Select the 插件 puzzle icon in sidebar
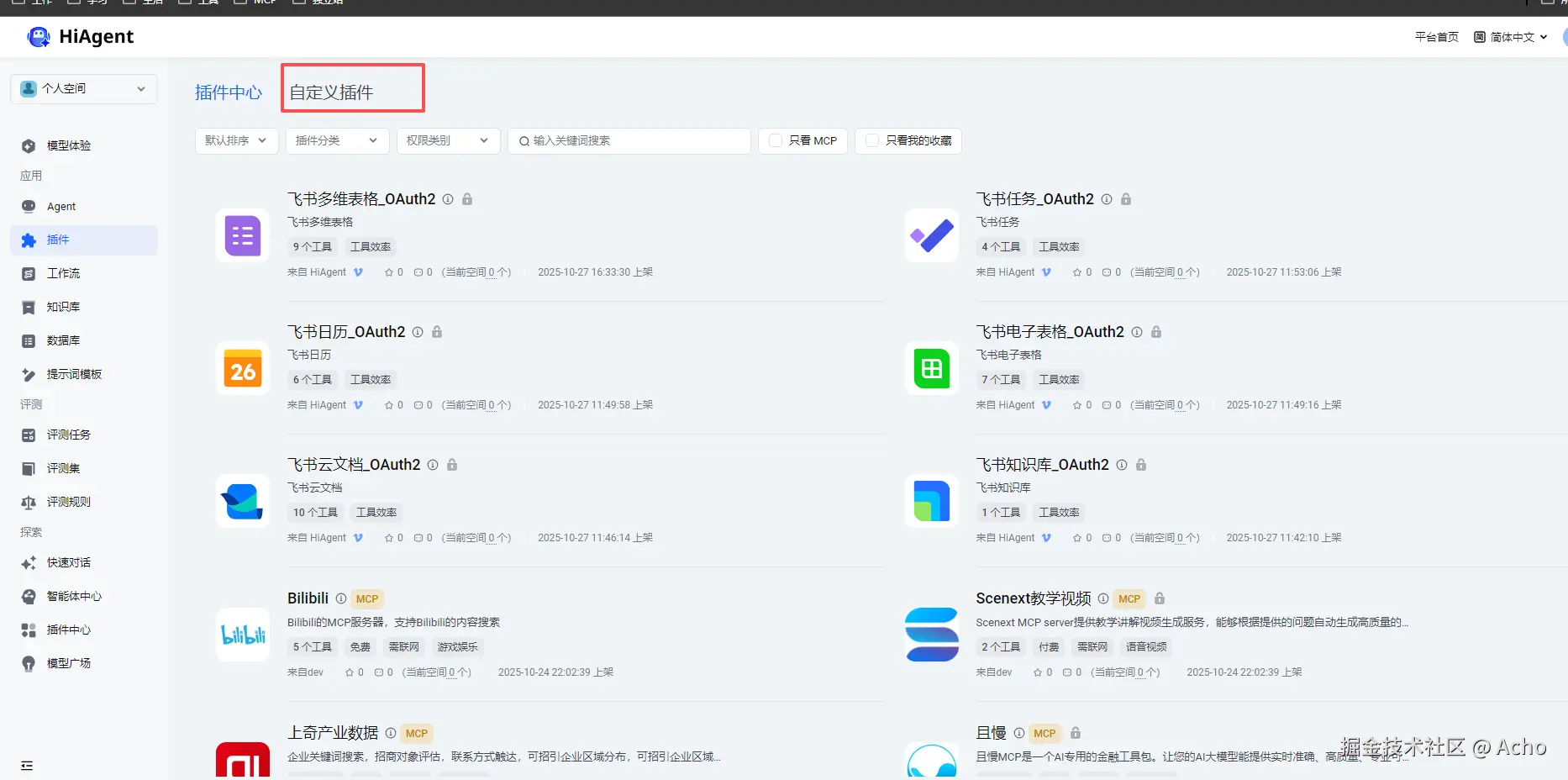Image resolution: width=1568 pixels, height=780 pixels. [29, 240]
